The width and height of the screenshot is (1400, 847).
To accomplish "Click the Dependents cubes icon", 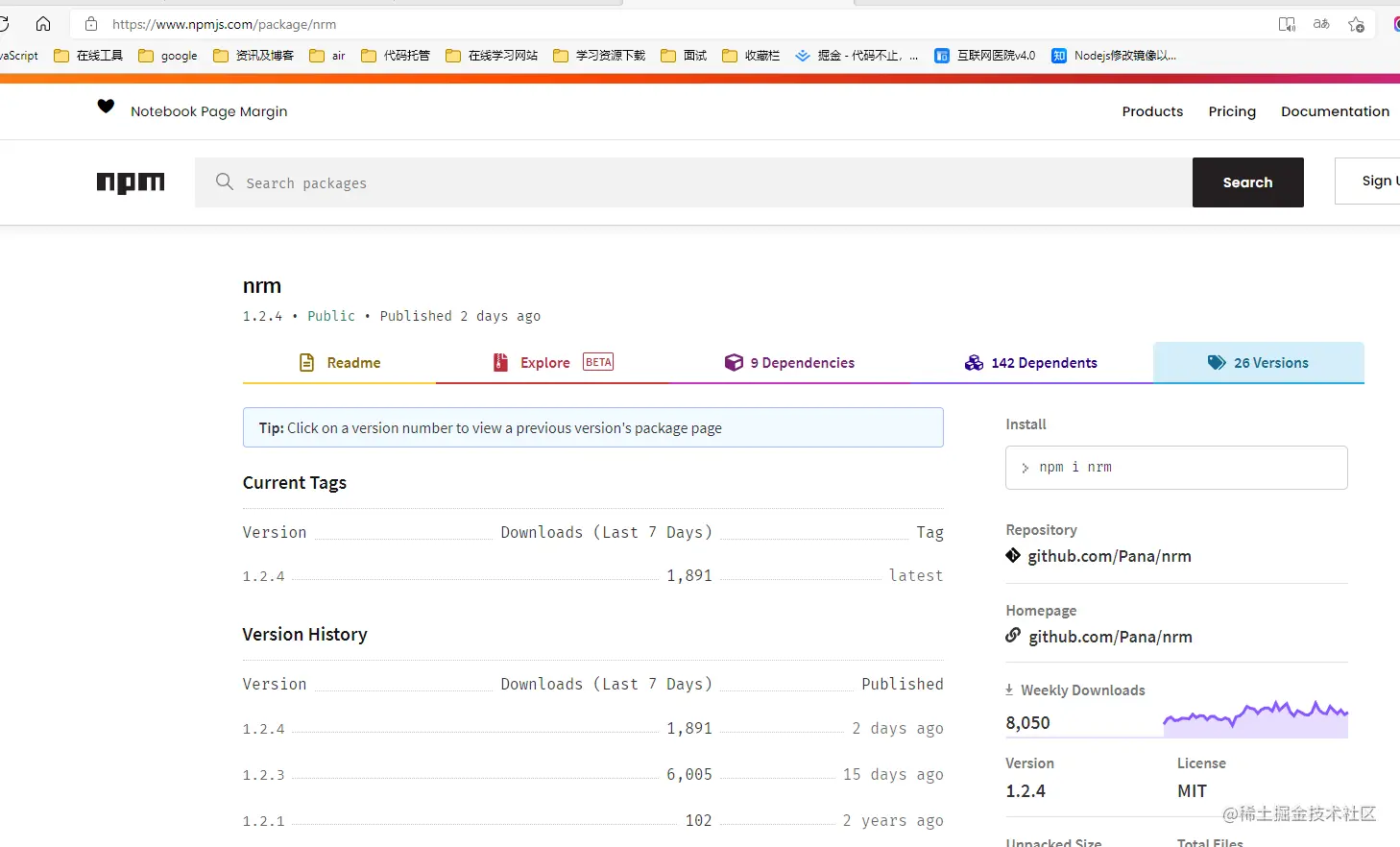I will point(974,362).
